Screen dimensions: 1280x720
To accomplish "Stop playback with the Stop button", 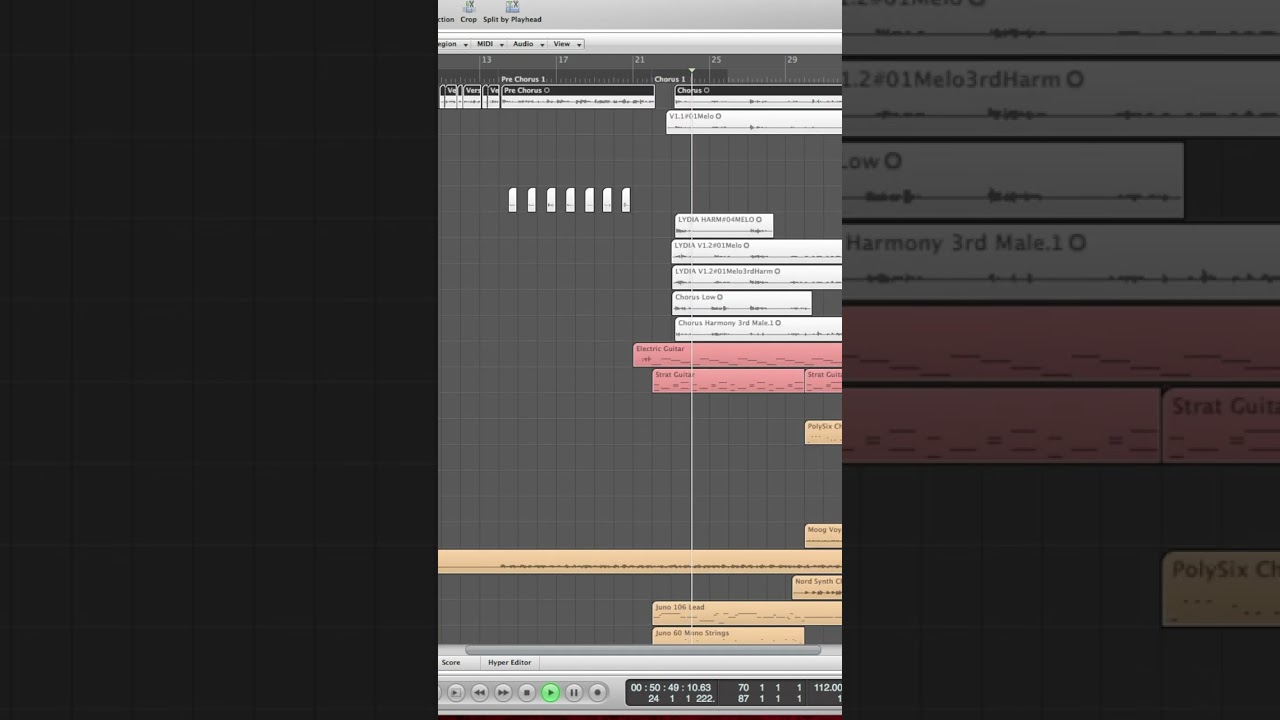I will click(527, 692).
